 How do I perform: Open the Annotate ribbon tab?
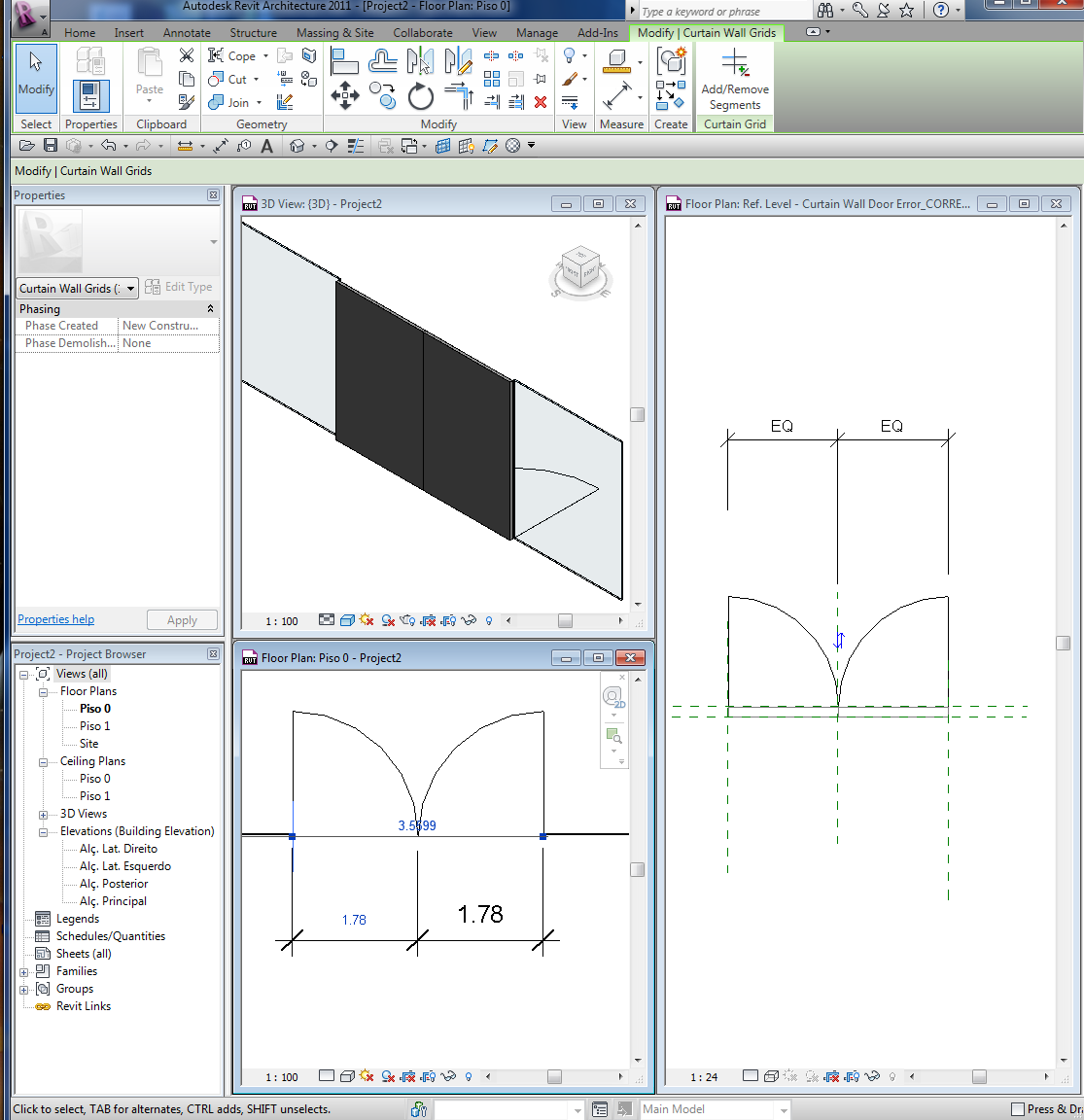point(187,33)
